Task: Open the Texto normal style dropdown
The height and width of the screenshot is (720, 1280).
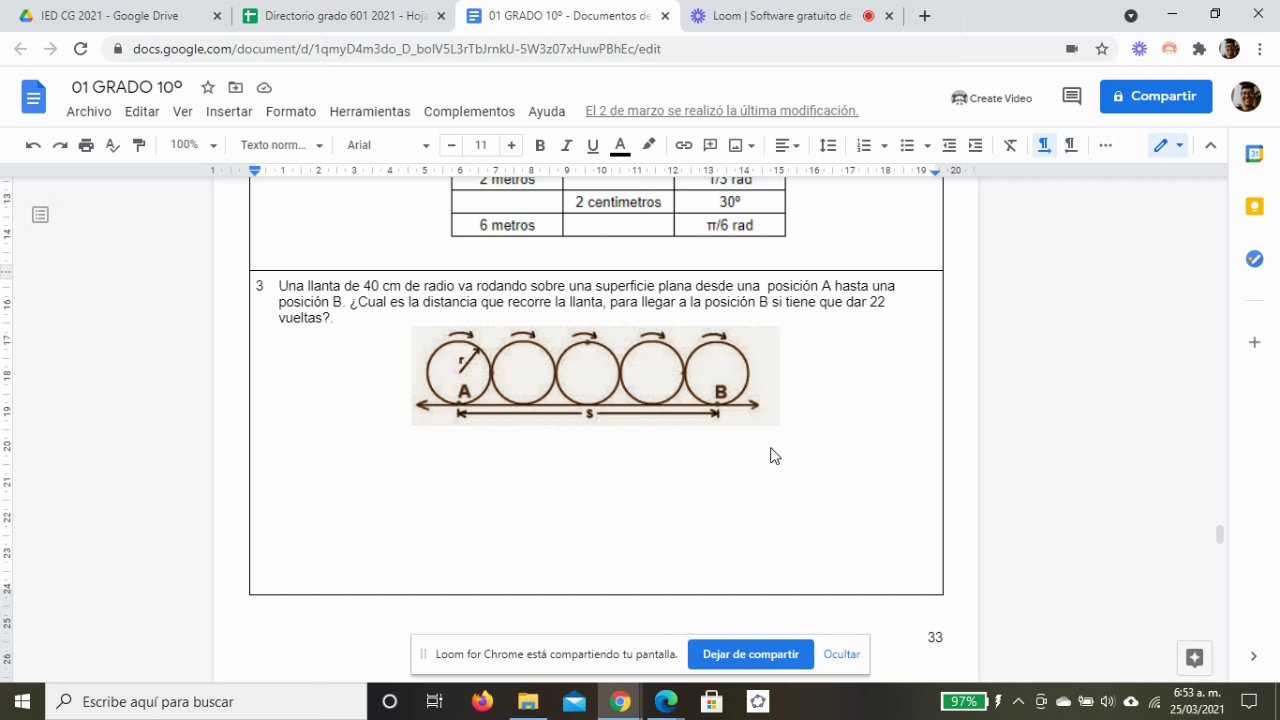Action: coord(282,145)
